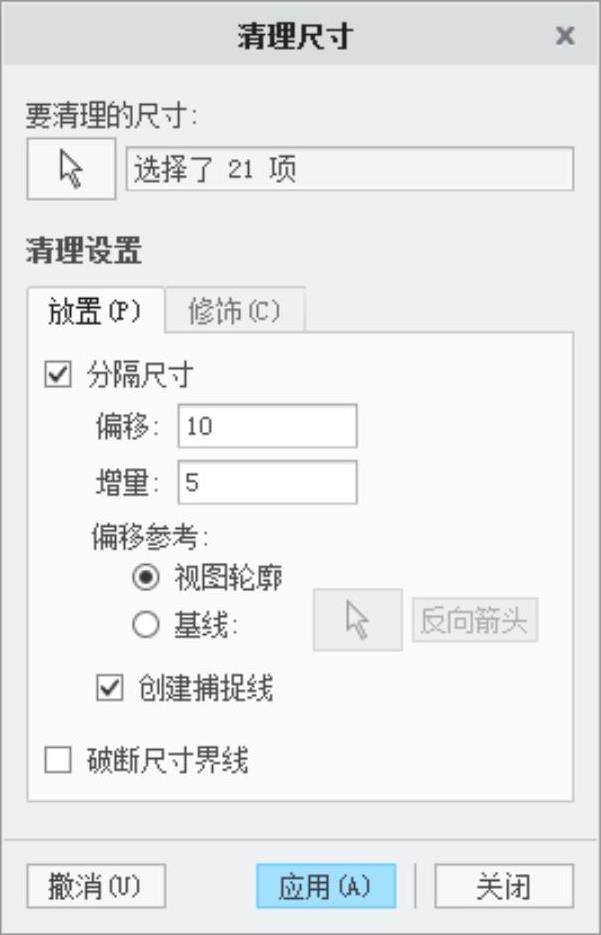Click the 偏移 value input field
Image resolution: width=601 pixels, height=935 pixels.
pos(267,426)
